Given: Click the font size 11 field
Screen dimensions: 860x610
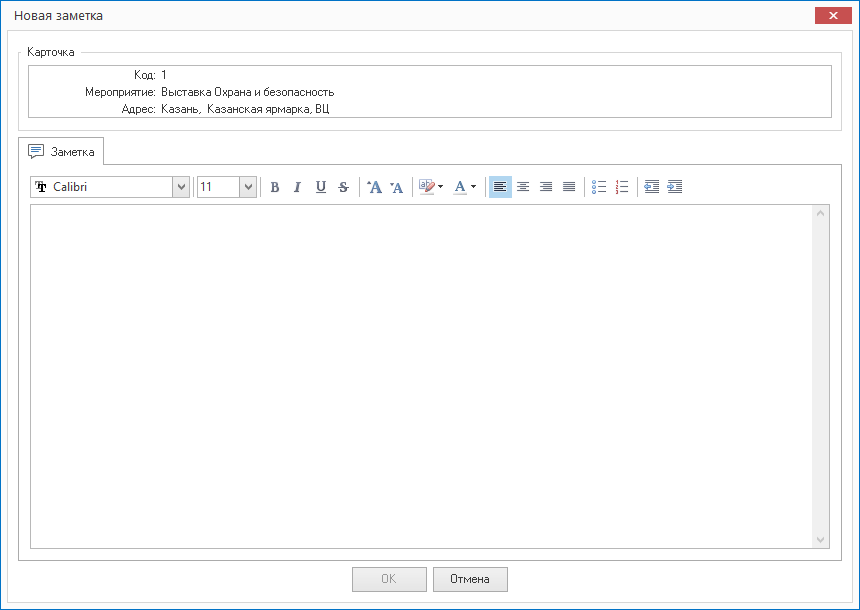Looking at the screenshot, I should 218,187.
